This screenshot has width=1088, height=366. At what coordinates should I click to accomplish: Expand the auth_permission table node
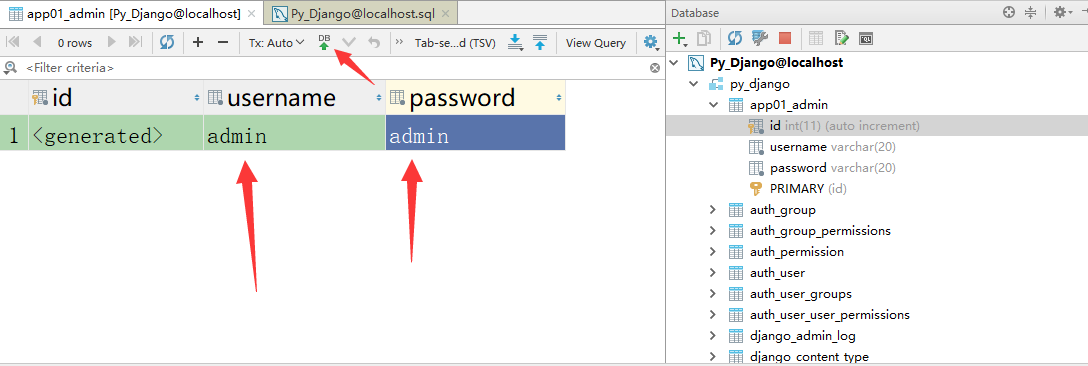coord(713,251)
